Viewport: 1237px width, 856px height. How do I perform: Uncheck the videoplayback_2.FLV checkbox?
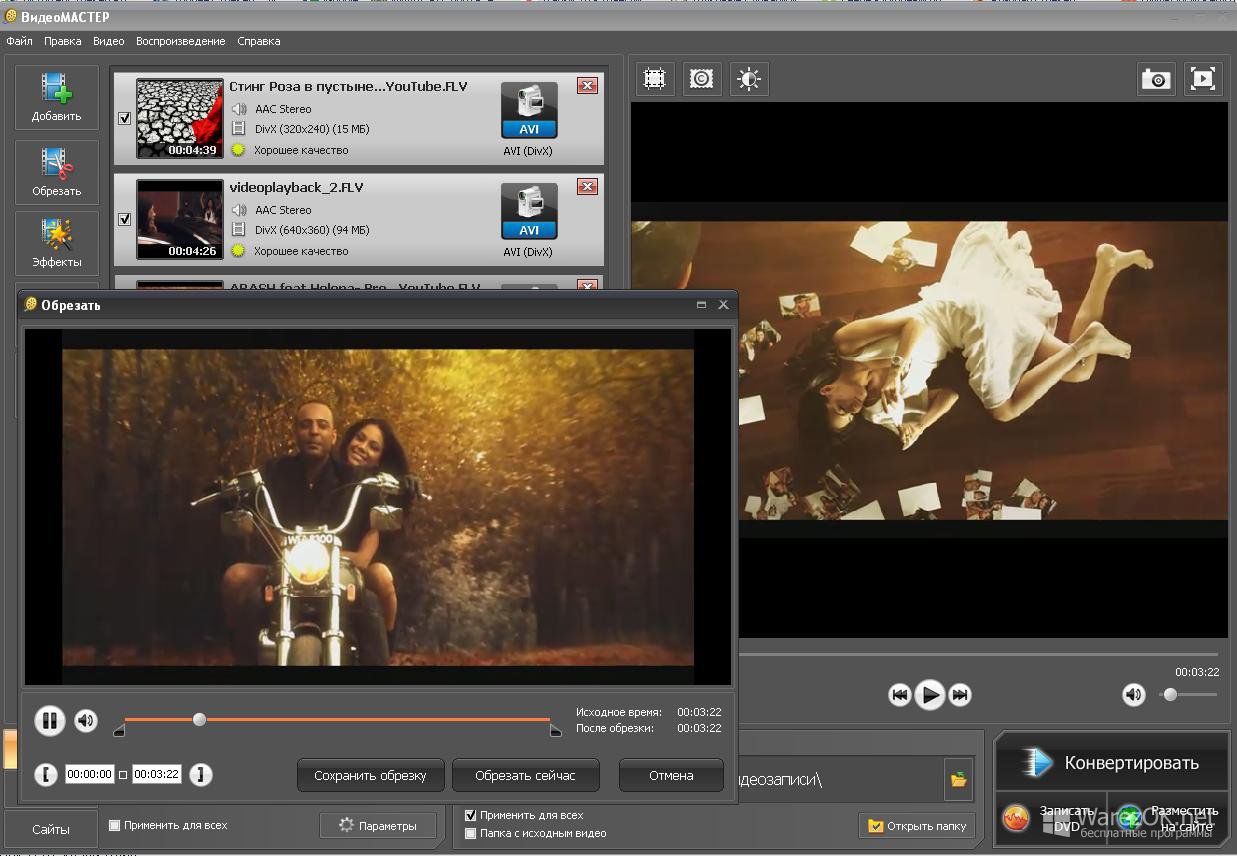pos(125,219)
